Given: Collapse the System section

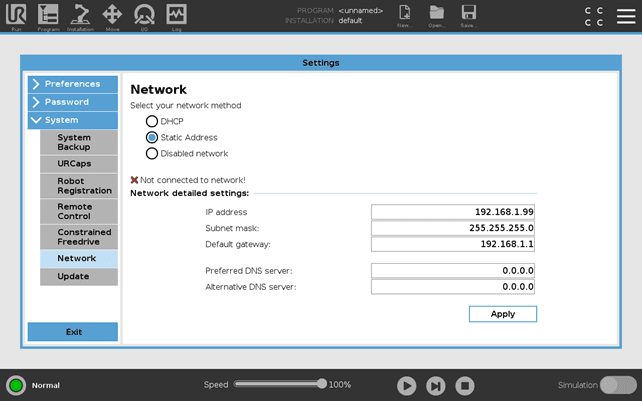Looking at the screenshot, I should point(73,120).
